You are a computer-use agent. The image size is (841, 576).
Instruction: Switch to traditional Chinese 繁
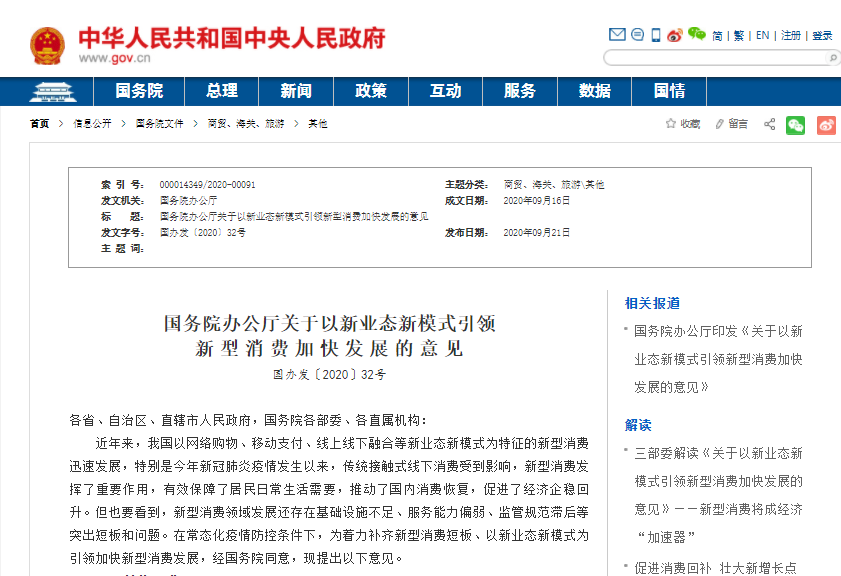tap(738, 35)
